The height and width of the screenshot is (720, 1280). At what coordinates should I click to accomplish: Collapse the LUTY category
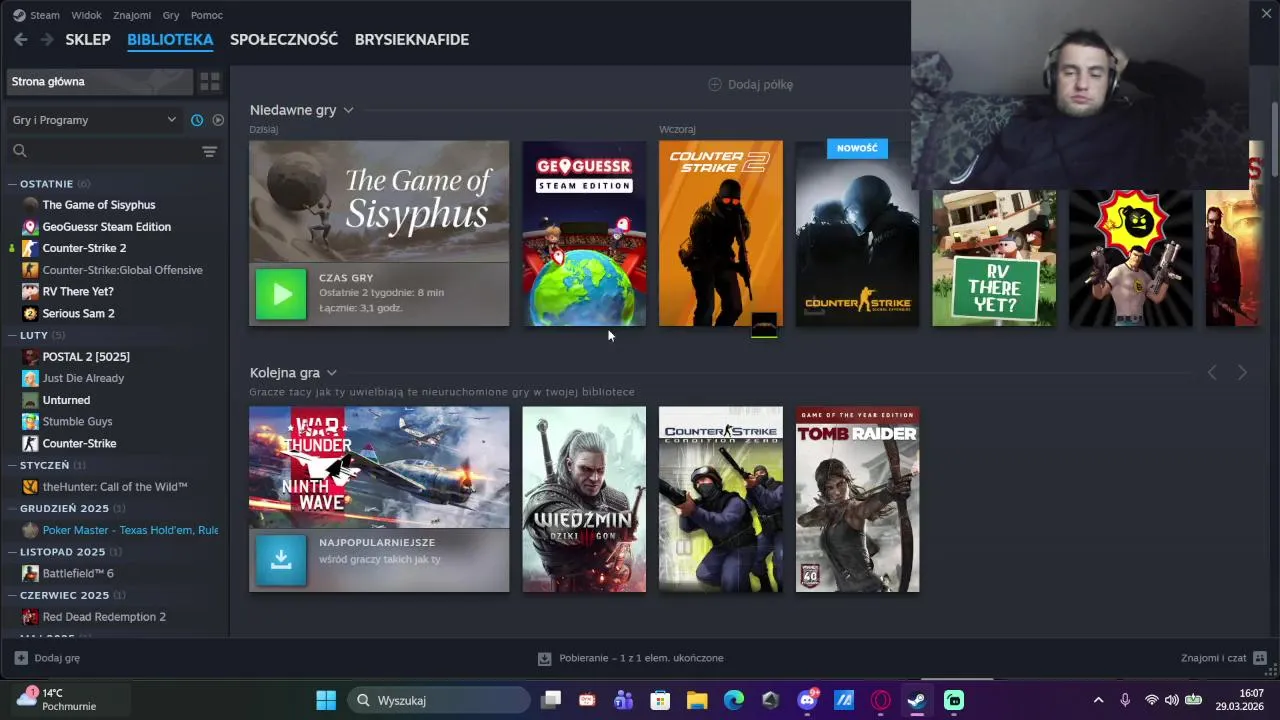tap(13, 335)
